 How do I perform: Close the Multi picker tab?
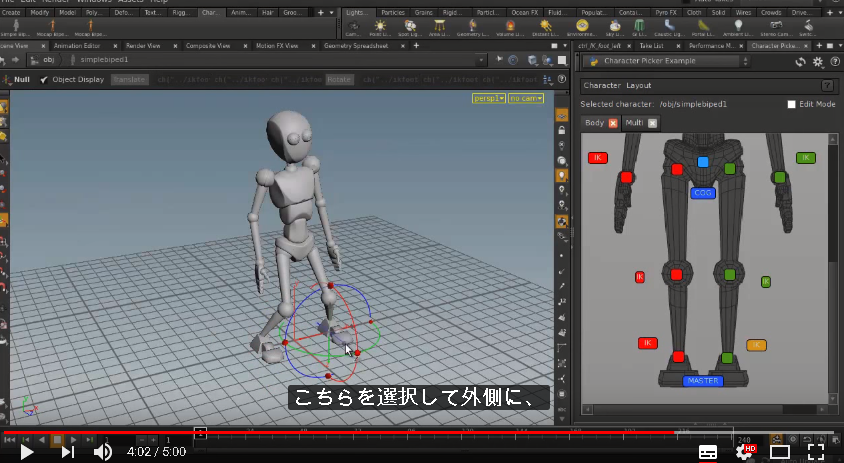(652, 123)
